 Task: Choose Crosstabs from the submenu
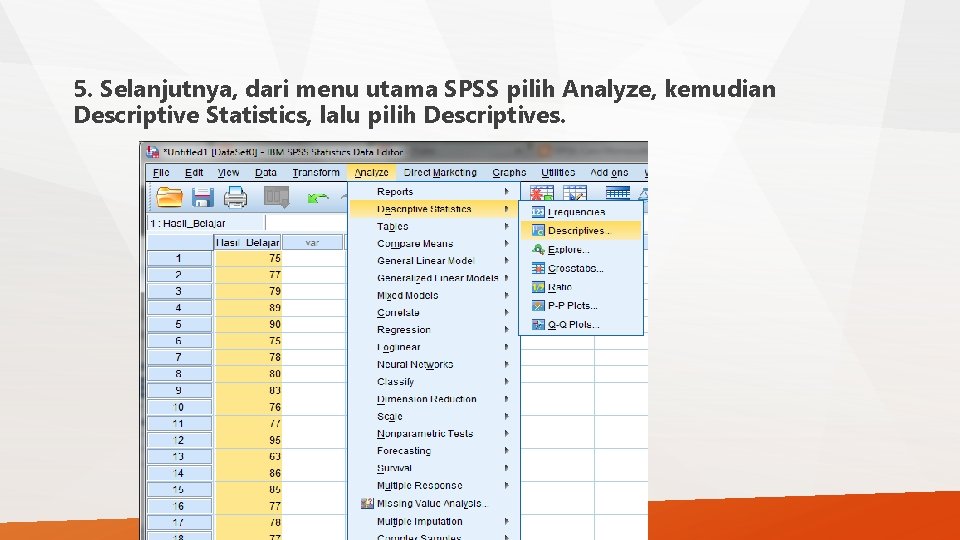pyautogui.click(x=581, y=268)
